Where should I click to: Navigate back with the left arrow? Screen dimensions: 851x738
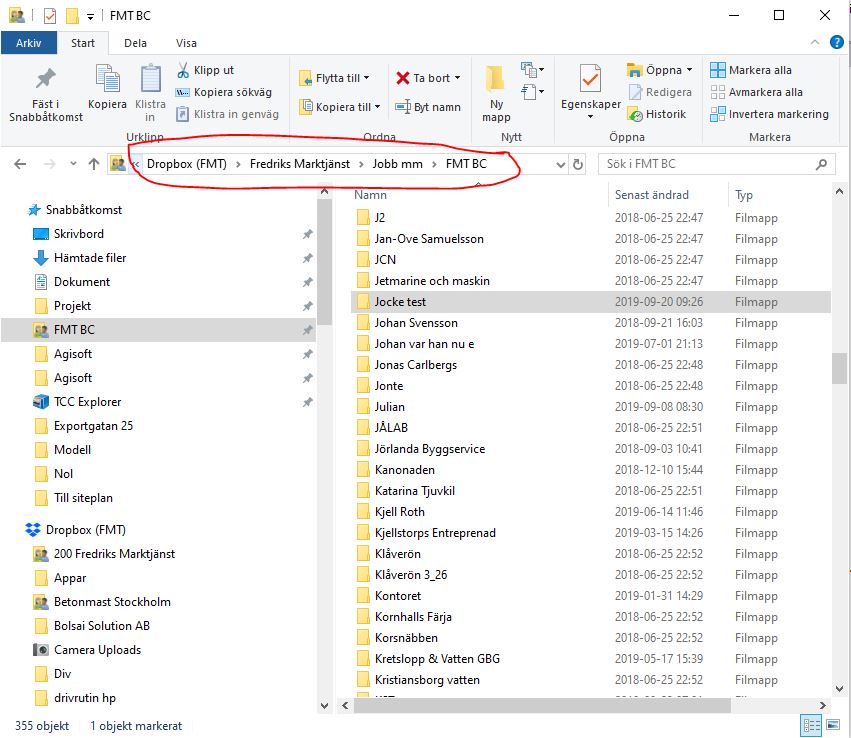click(x=20, y=164)
